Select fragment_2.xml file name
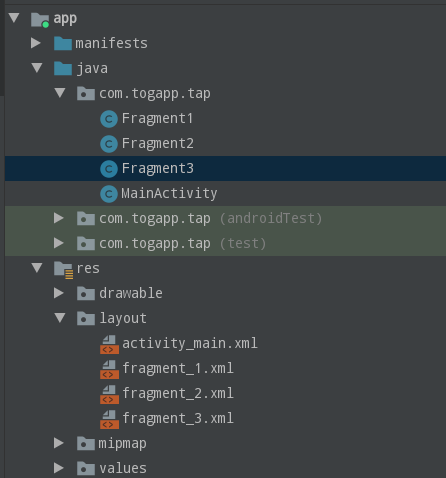Image resolution: width=446 pixels, height=478 pixels. point(178,393)
